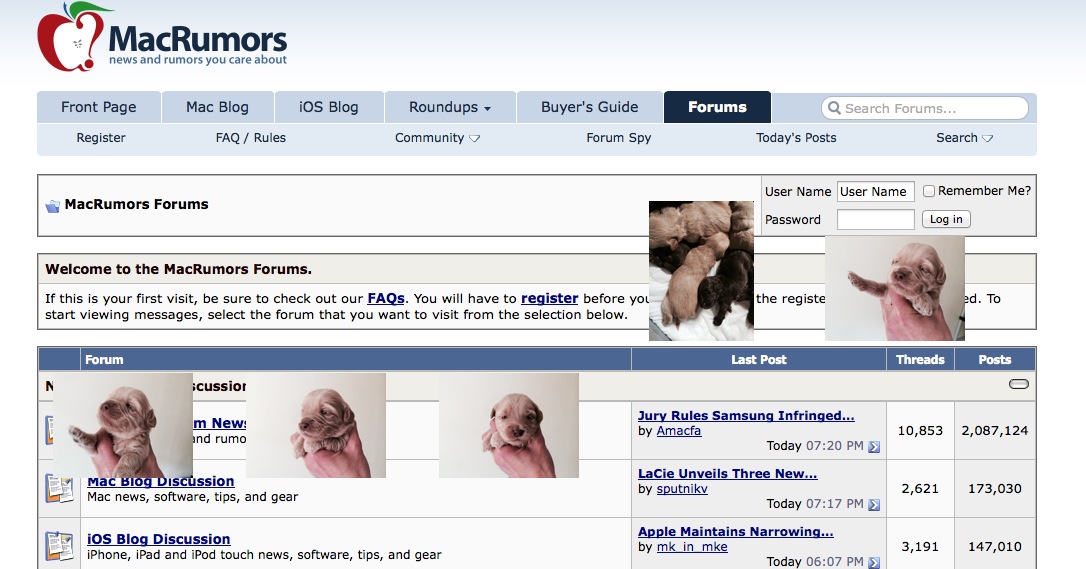View mk_in_mke's profile

click(692, 547)
